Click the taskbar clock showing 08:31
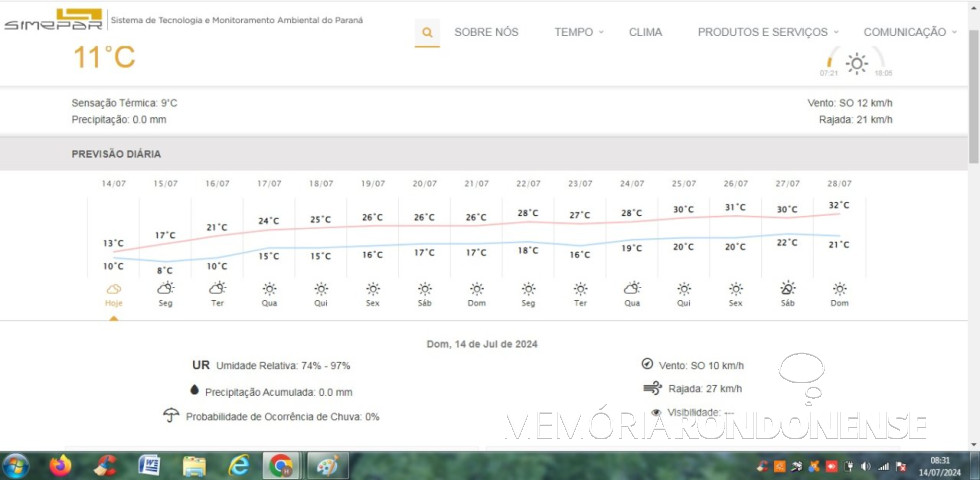Image resolution: width=980 pixels, height=480 pixels. click(939, 466)
